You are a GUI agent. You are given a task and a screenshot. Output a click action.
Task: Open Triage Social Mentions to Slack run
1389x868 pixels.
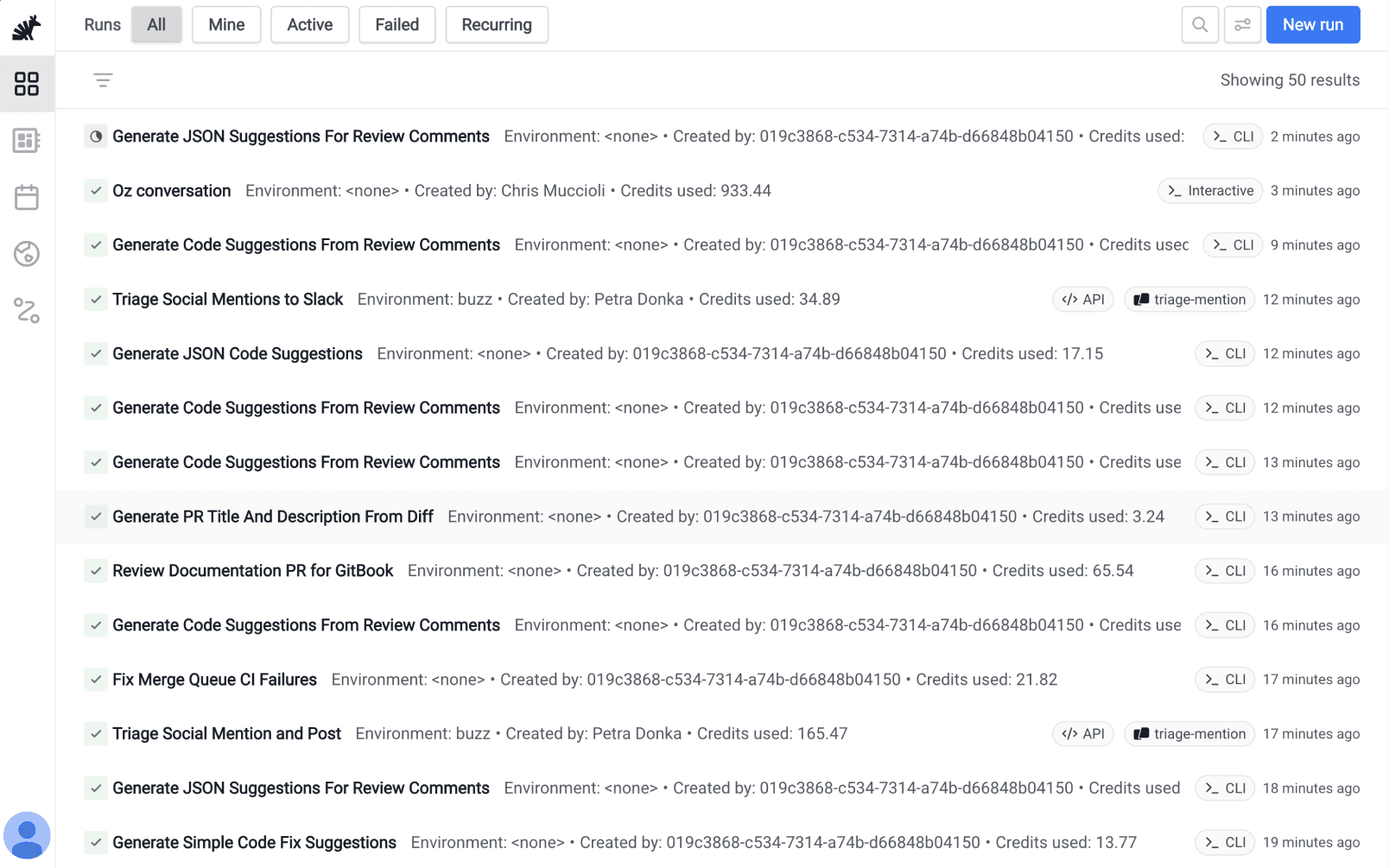(228, 300)
